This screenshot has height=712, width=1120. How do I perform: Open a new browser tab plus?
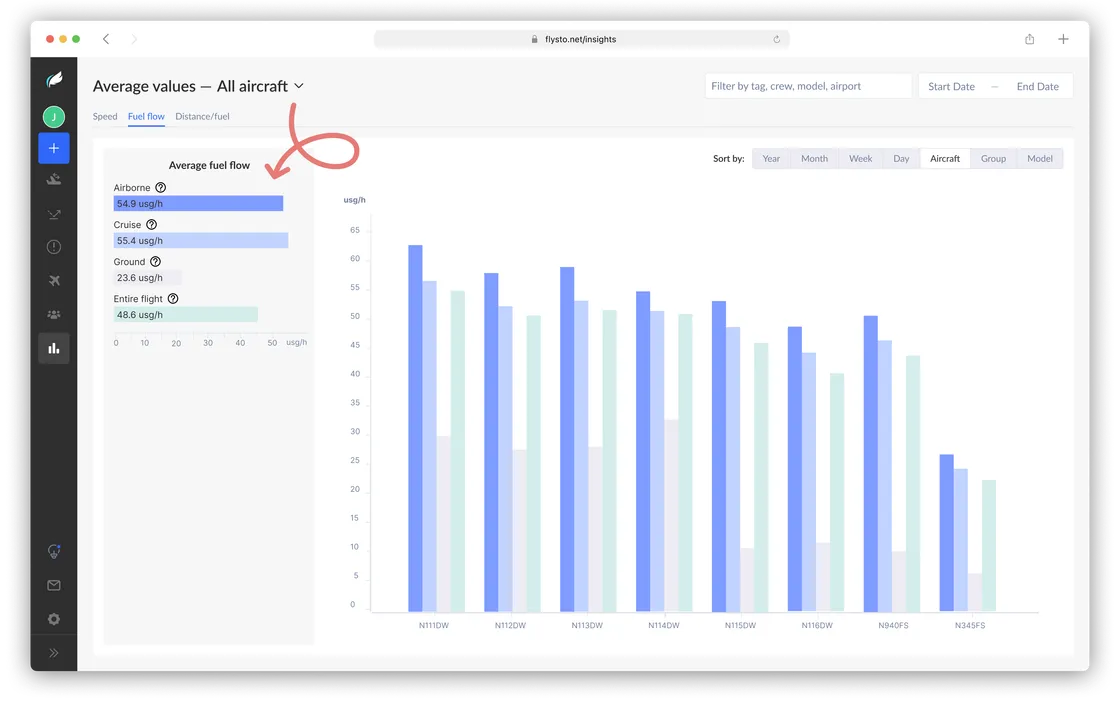(1063, 39)
